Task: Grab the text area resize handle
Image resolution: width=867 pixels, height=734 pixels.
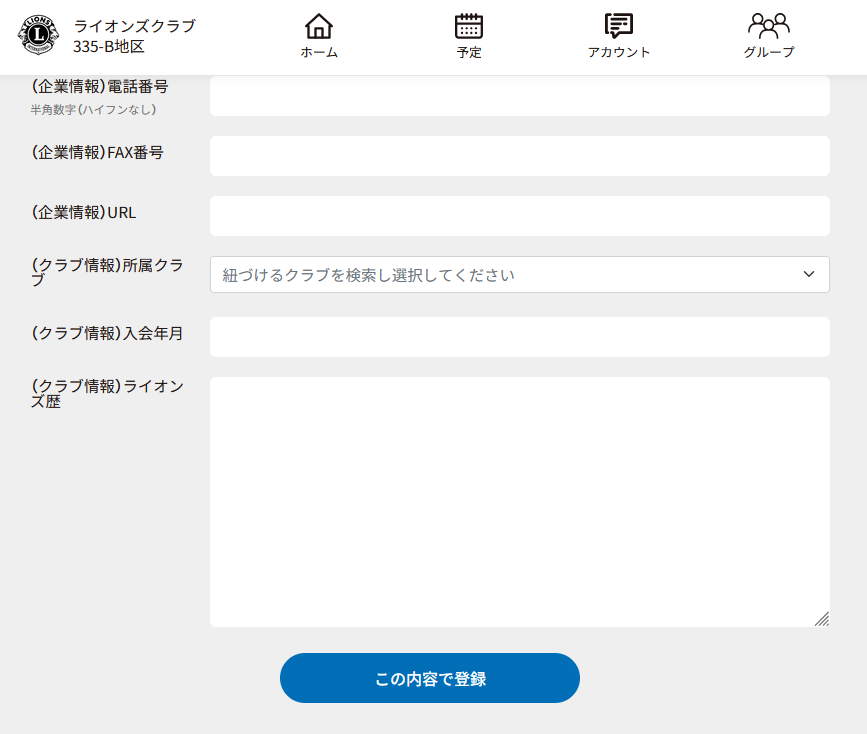Action: point(821,619)
